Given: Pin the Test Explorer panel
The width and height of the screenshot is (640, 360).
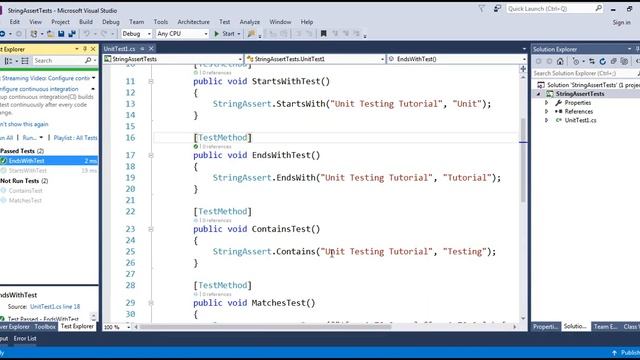Looking at the screenshot, I should tap(85, 49).
